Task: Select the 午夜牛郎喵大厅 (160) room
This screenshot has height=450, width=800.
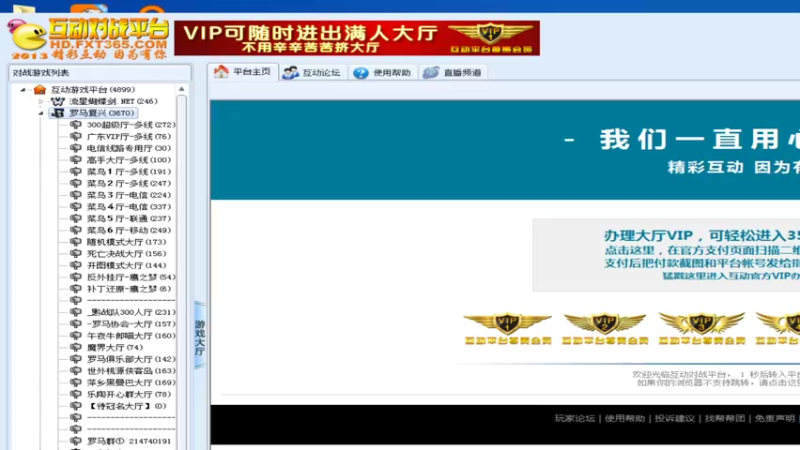Action: (x=131, y=336)
